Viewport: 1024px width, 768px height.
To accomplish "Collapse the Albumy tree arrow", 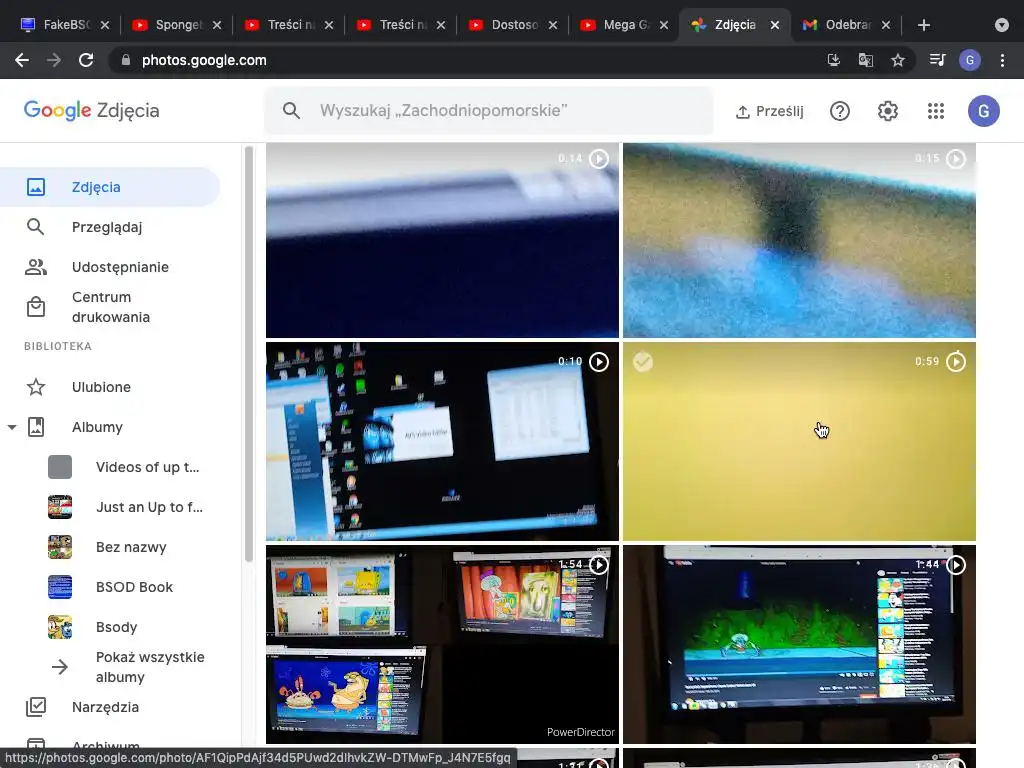I will click(12, 427).
